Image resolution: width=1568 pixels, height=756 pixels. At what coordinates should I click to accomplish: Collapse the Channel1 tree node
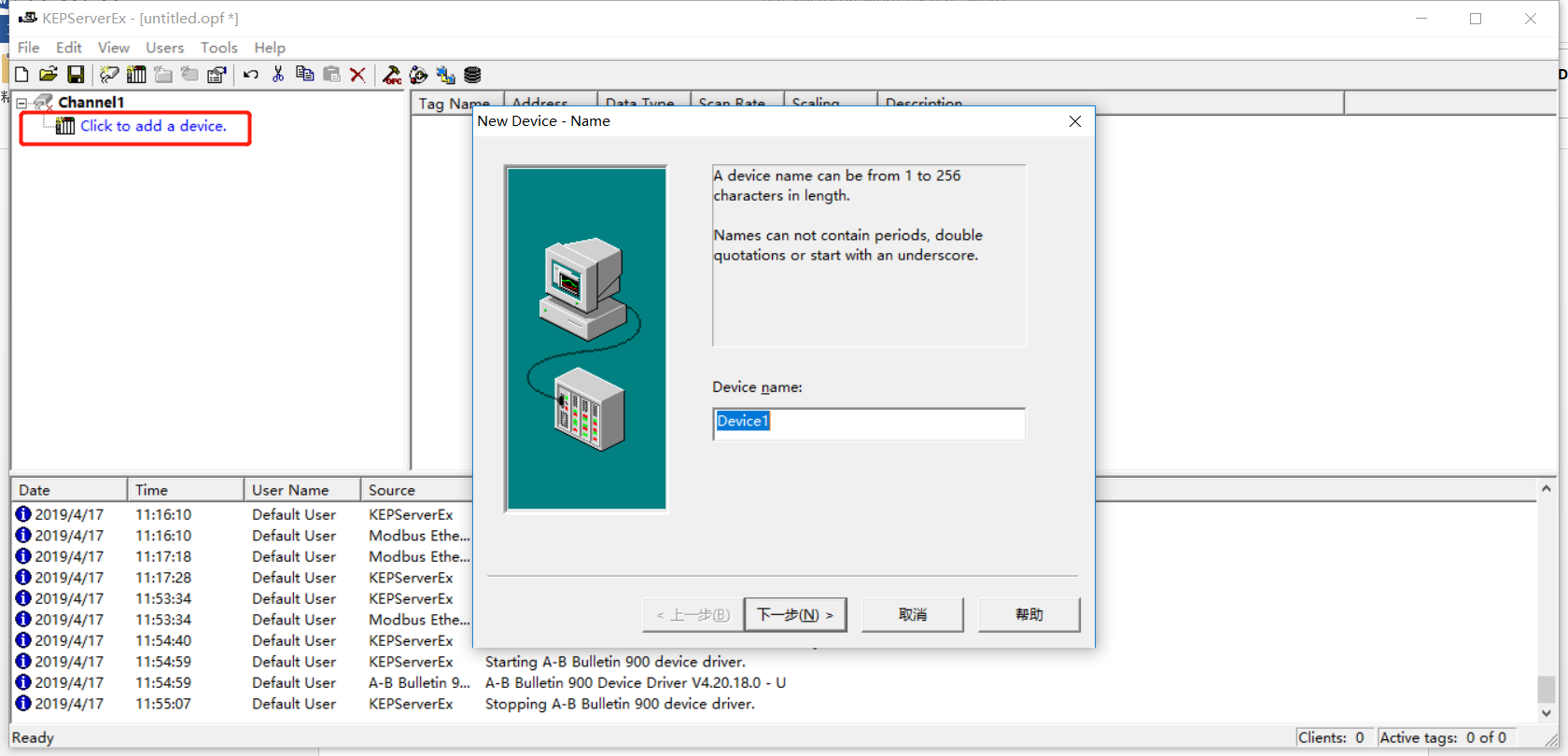21,103
